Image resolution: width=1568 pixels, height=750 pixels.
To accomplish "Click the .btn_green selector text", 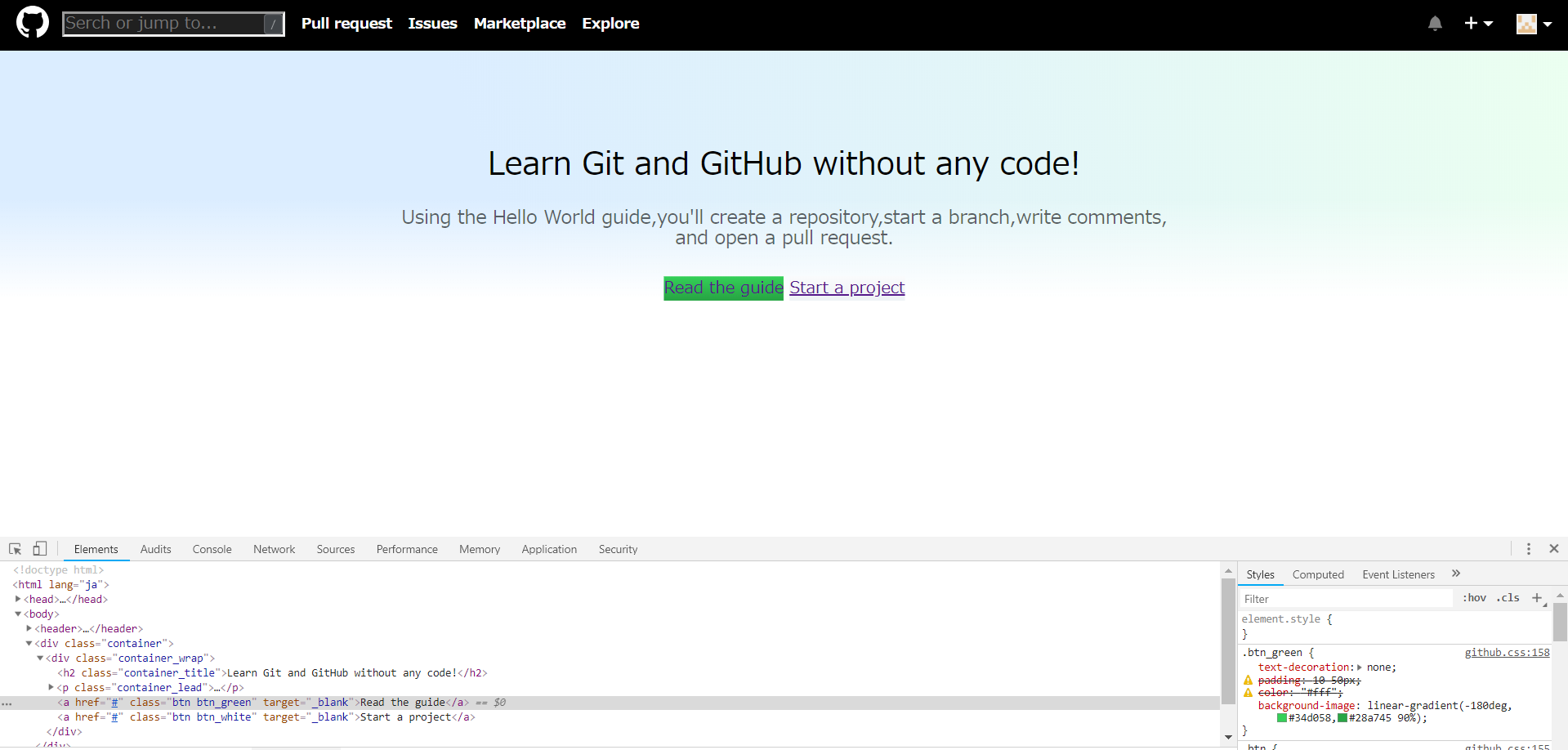I will pyautogui.click(x=1272, y=652).
